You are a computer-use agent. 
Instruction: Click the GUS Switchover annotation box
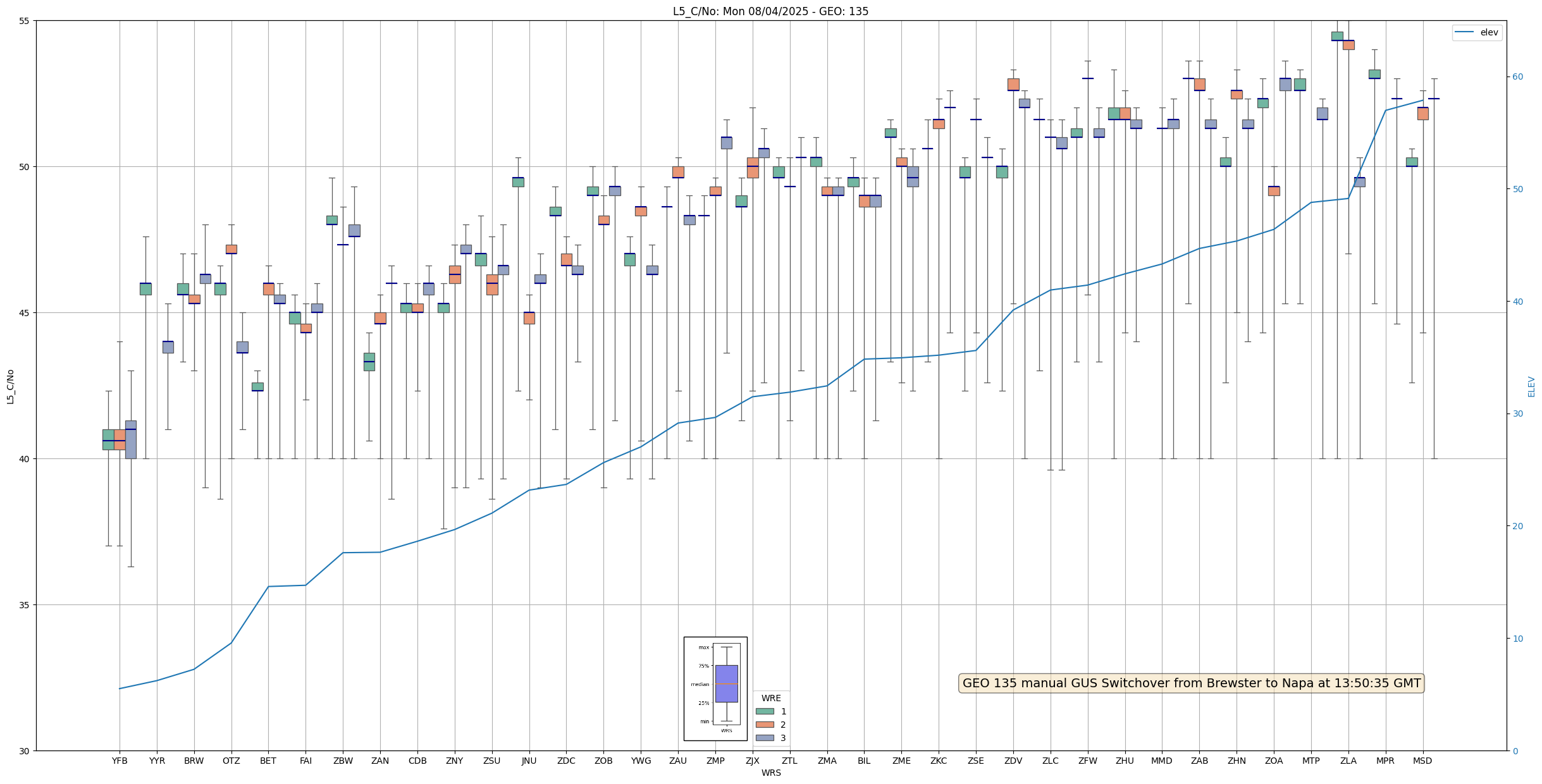coord(1192,683)
